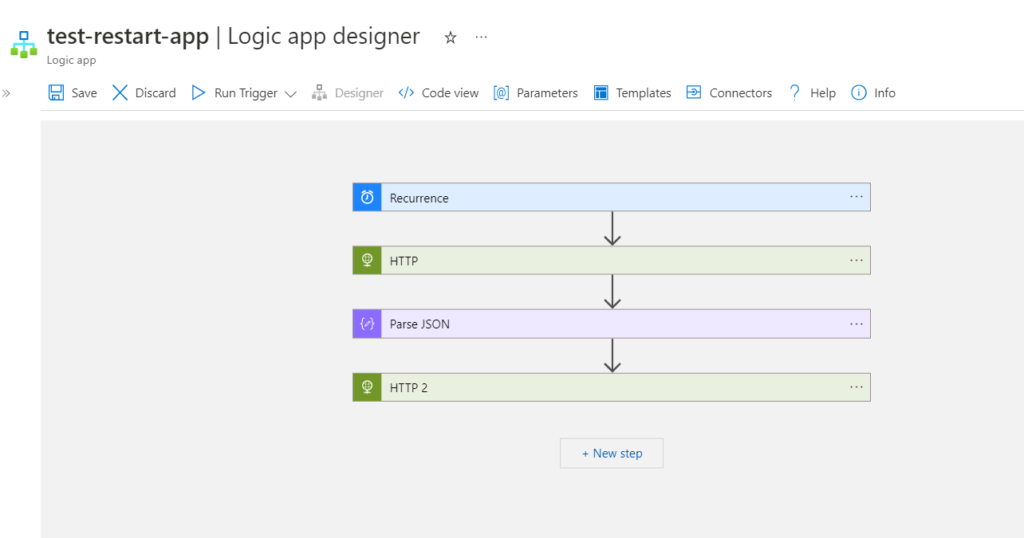
Task: Click the Logic app subtitle text
Action: click(x=71, y=60)
